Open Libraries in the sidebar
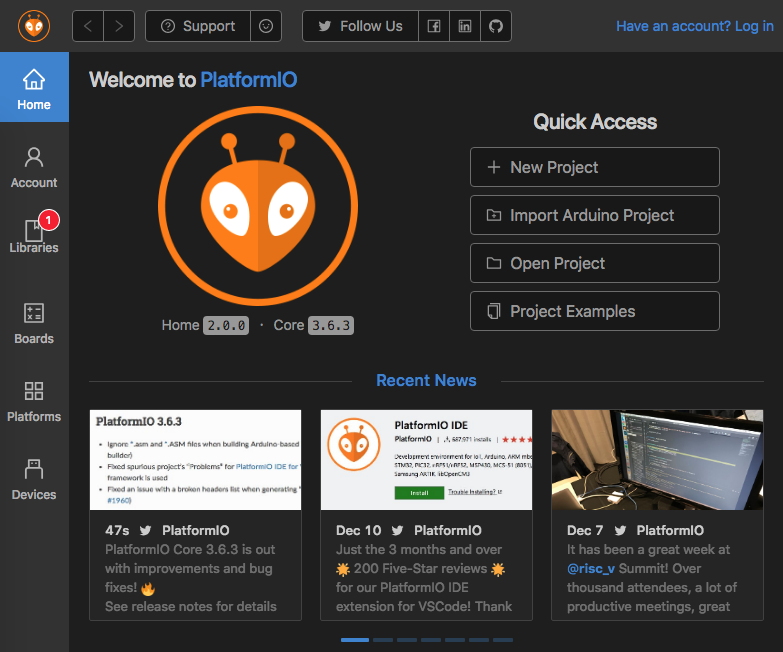Viewport: 783px width, 652px height. tap(34, 235)
